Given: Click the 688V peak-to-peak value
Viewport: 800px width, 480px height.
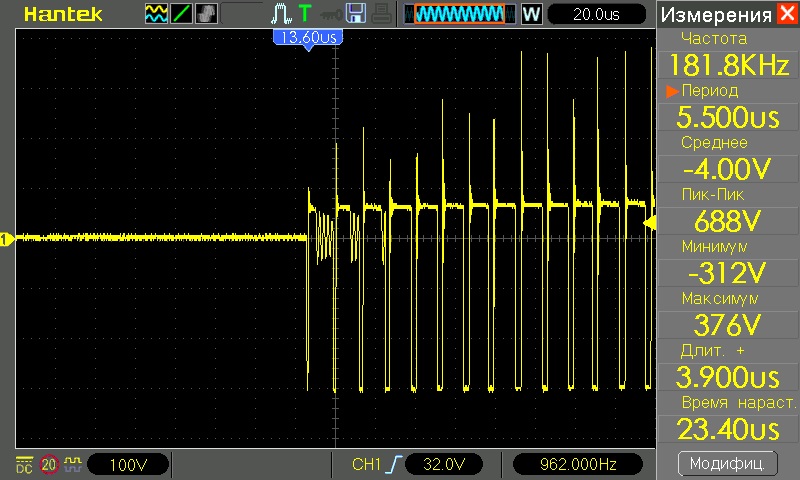Looking at the screenshot, I should point(728,221).
